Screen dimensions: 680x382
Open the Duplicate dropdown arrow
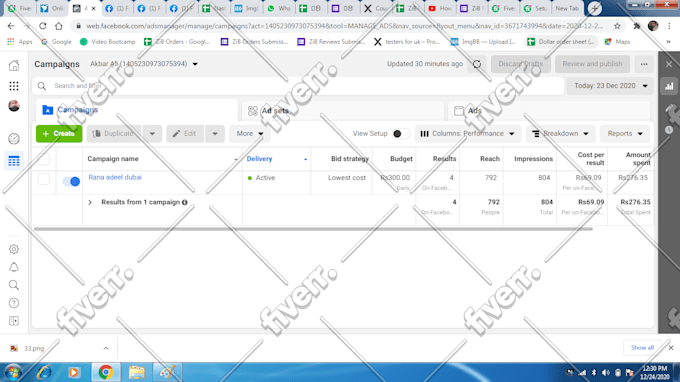[152, 134]
